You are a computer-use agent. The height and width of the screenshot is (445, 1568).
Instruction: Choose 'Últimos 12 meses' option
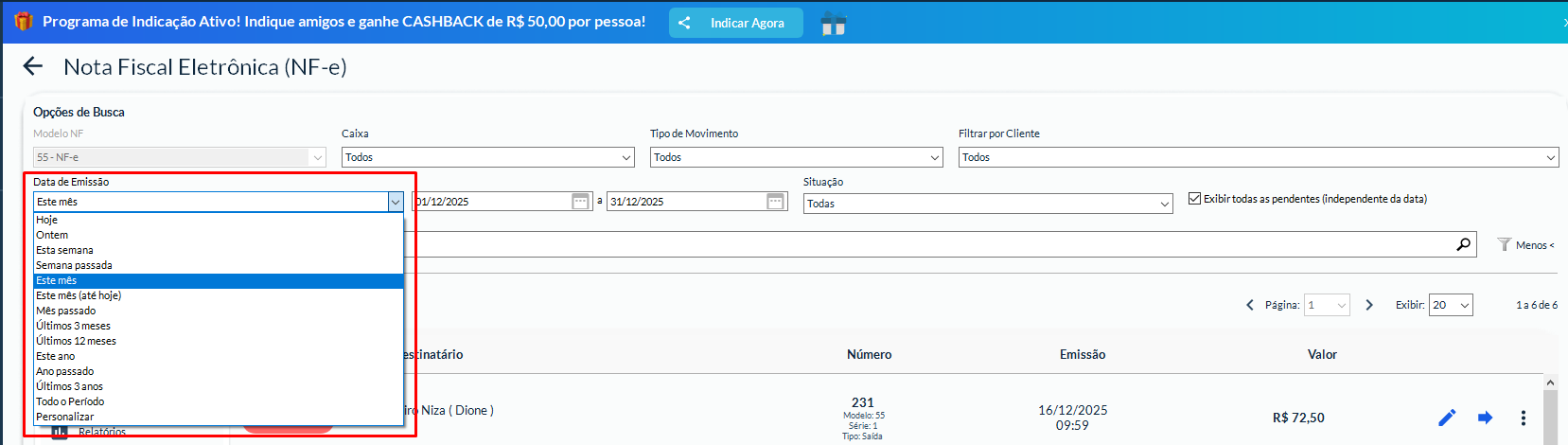tap(76, 341)
